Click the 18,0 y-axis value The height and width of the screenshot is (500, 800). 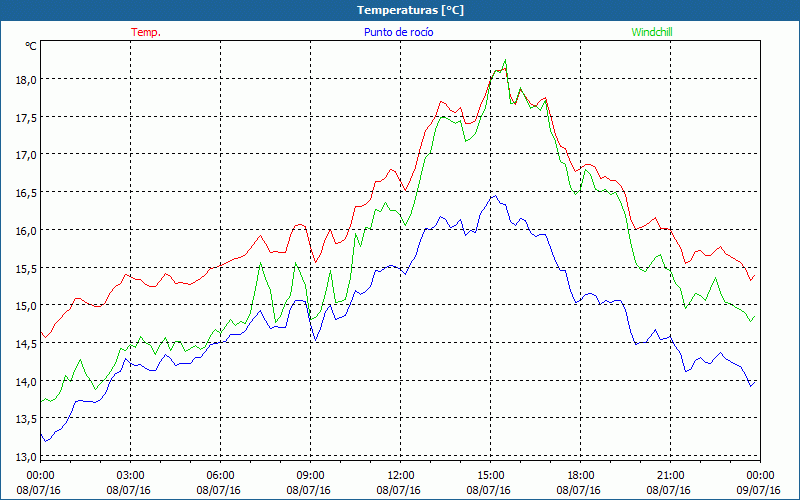click(27, 79)
